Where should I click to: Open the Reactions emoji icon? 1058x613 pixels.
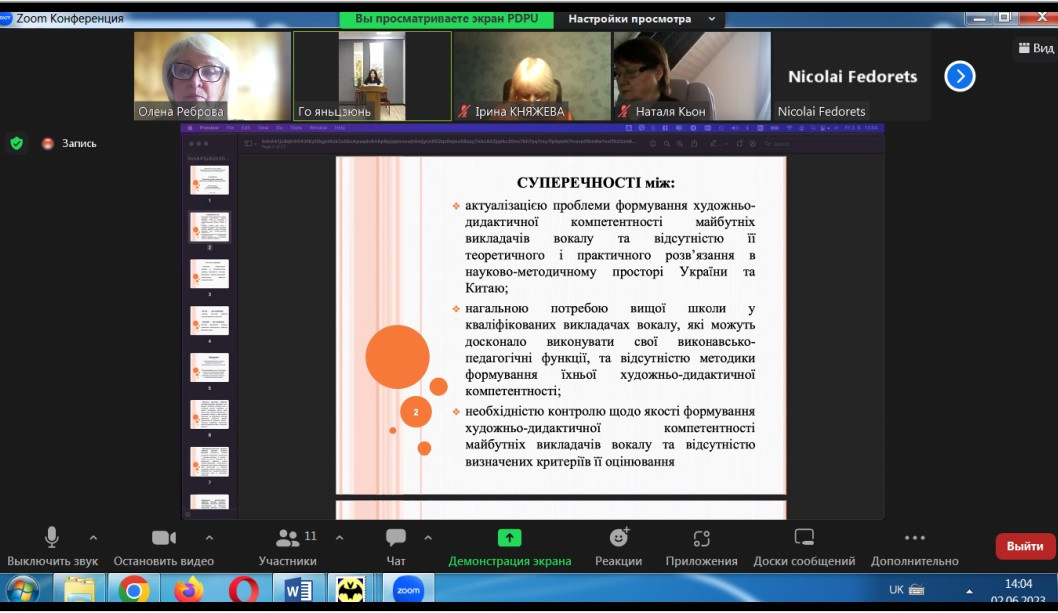point(619,538)
